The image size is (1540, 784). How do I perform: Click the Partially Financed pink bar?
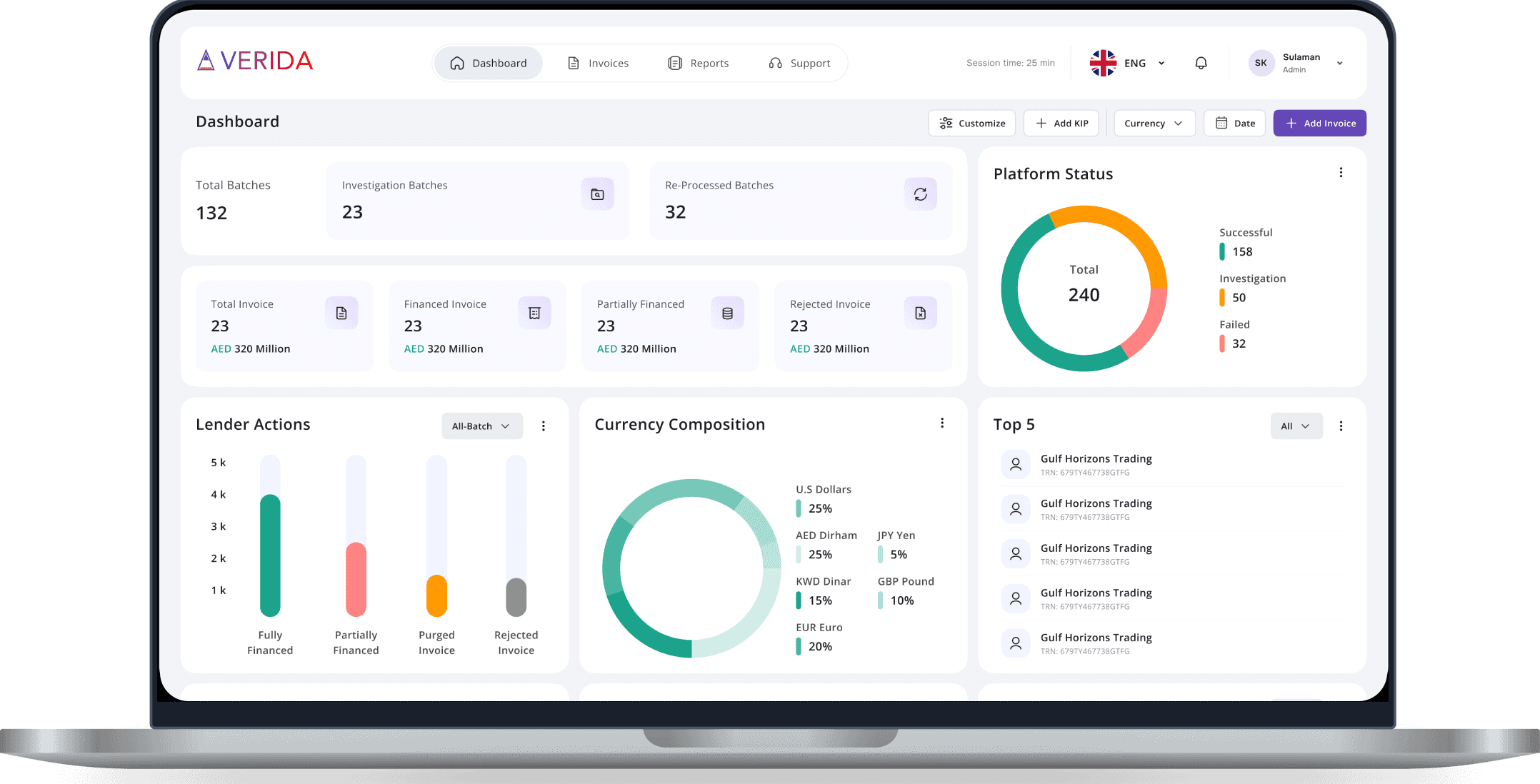356,580
